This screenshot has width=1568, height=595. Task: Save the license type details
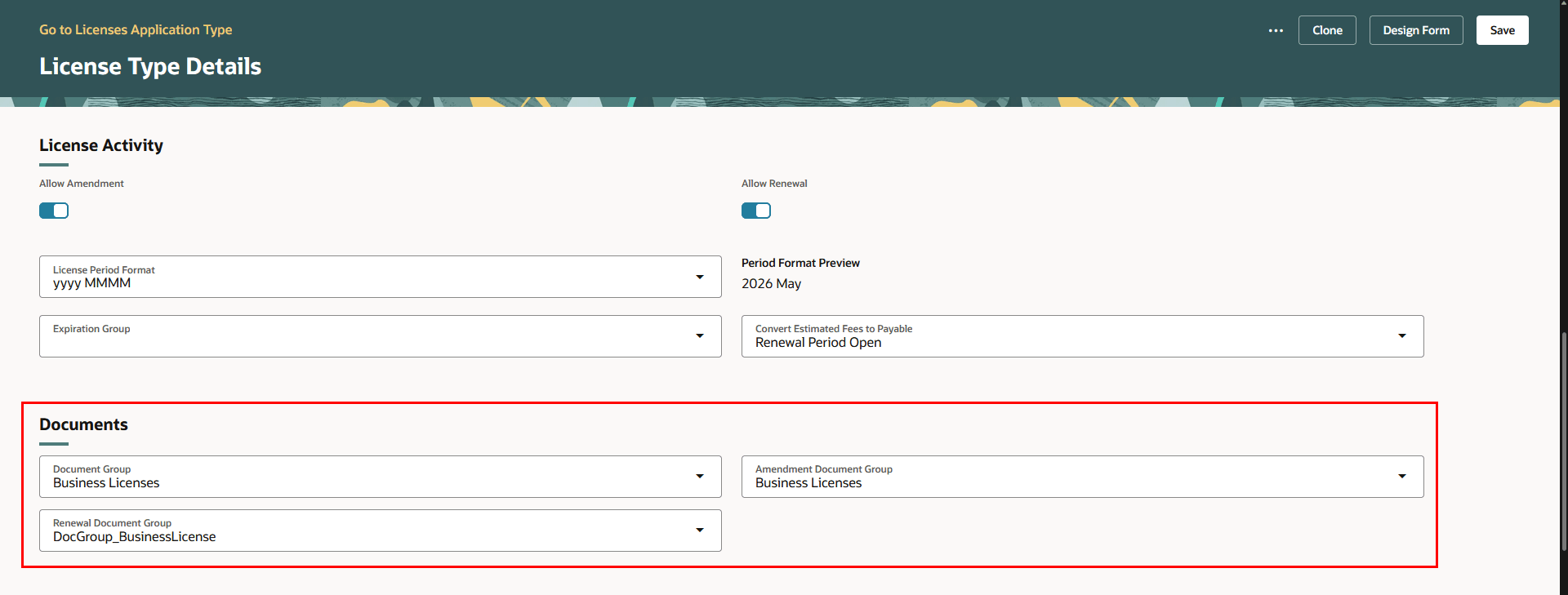pyautogui.click(x=1502, y=30)
